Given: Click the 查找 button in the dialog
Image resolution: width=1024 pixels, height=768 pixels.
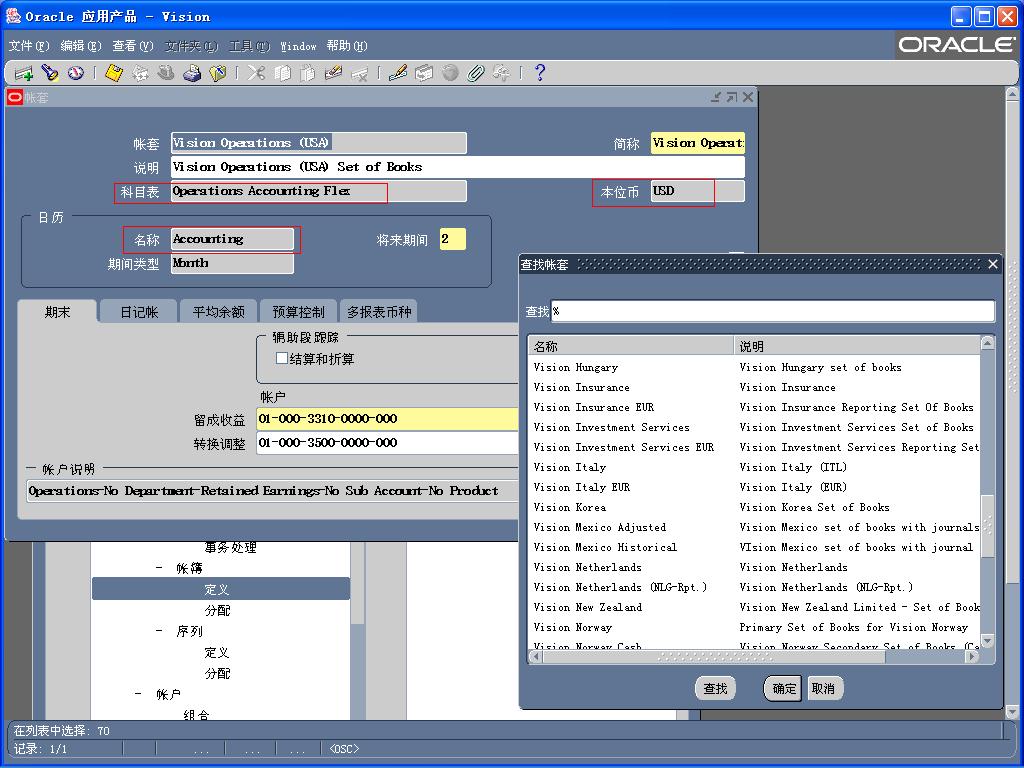Looking at the screenshot, I should [715, 688].
